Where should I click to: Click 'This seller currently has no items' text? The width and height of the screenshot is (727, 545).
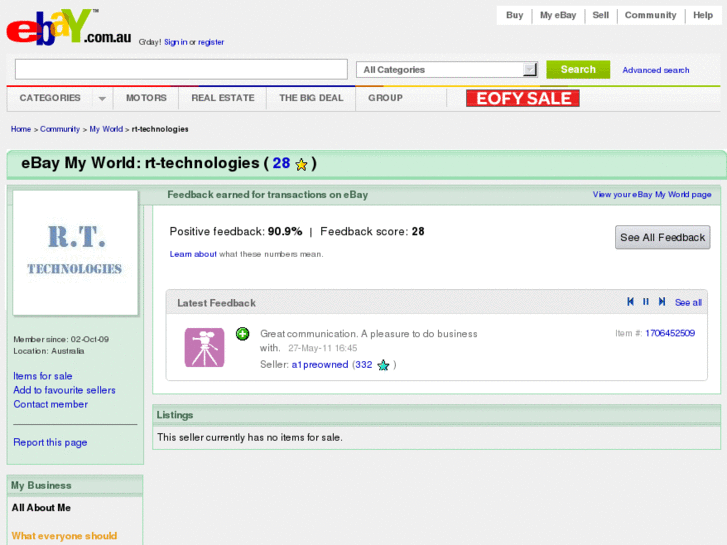[250, 437]
